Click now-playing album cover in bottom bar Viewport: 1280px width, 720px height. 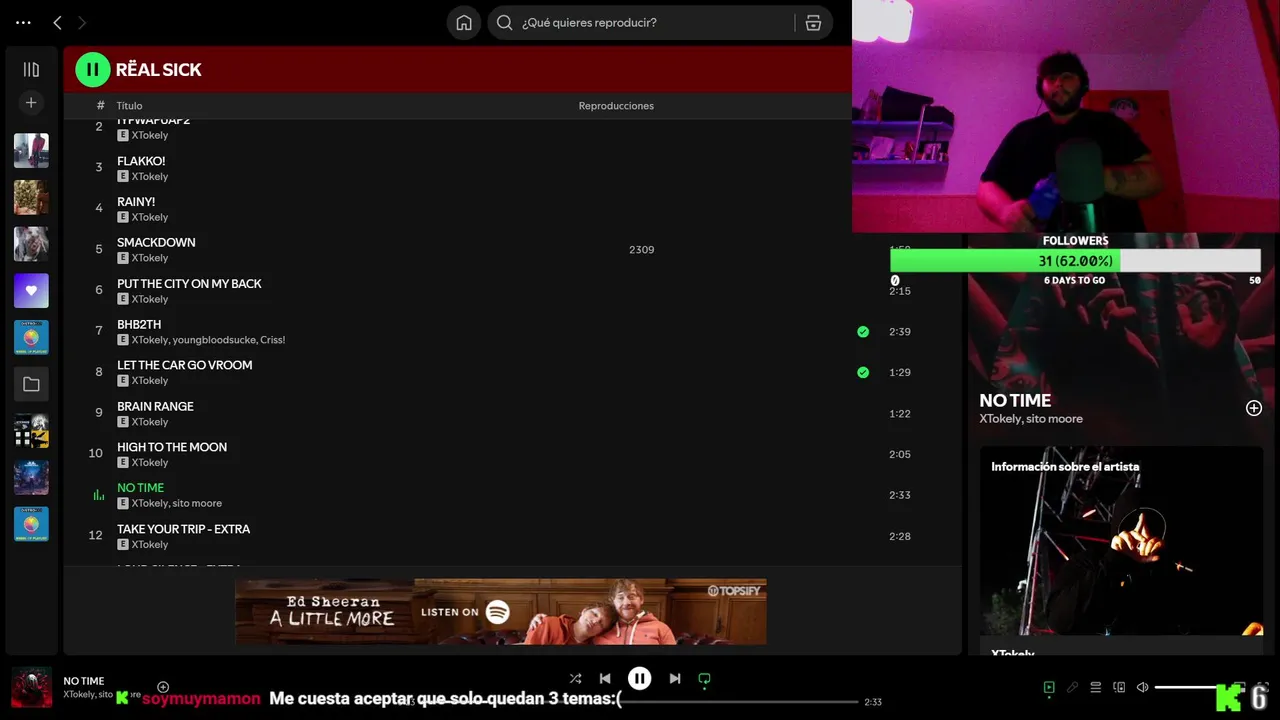click(31, 687)
